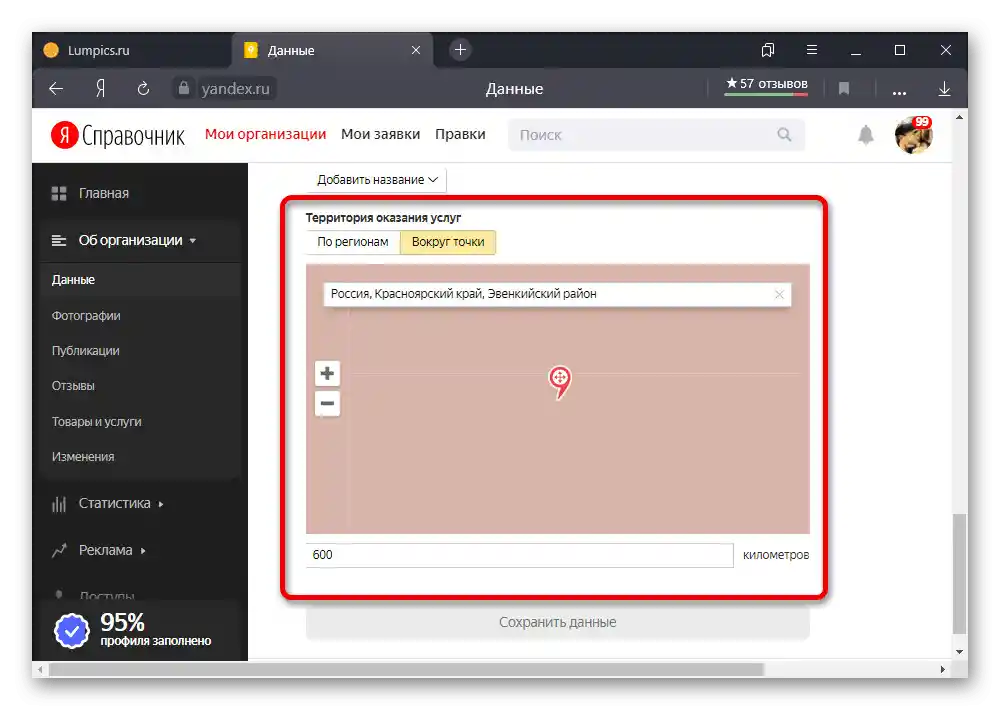1000x710 pixels.
Task: Expand the Статистика sidebar section
Action: pyautogui.click(x=113, y=503)
